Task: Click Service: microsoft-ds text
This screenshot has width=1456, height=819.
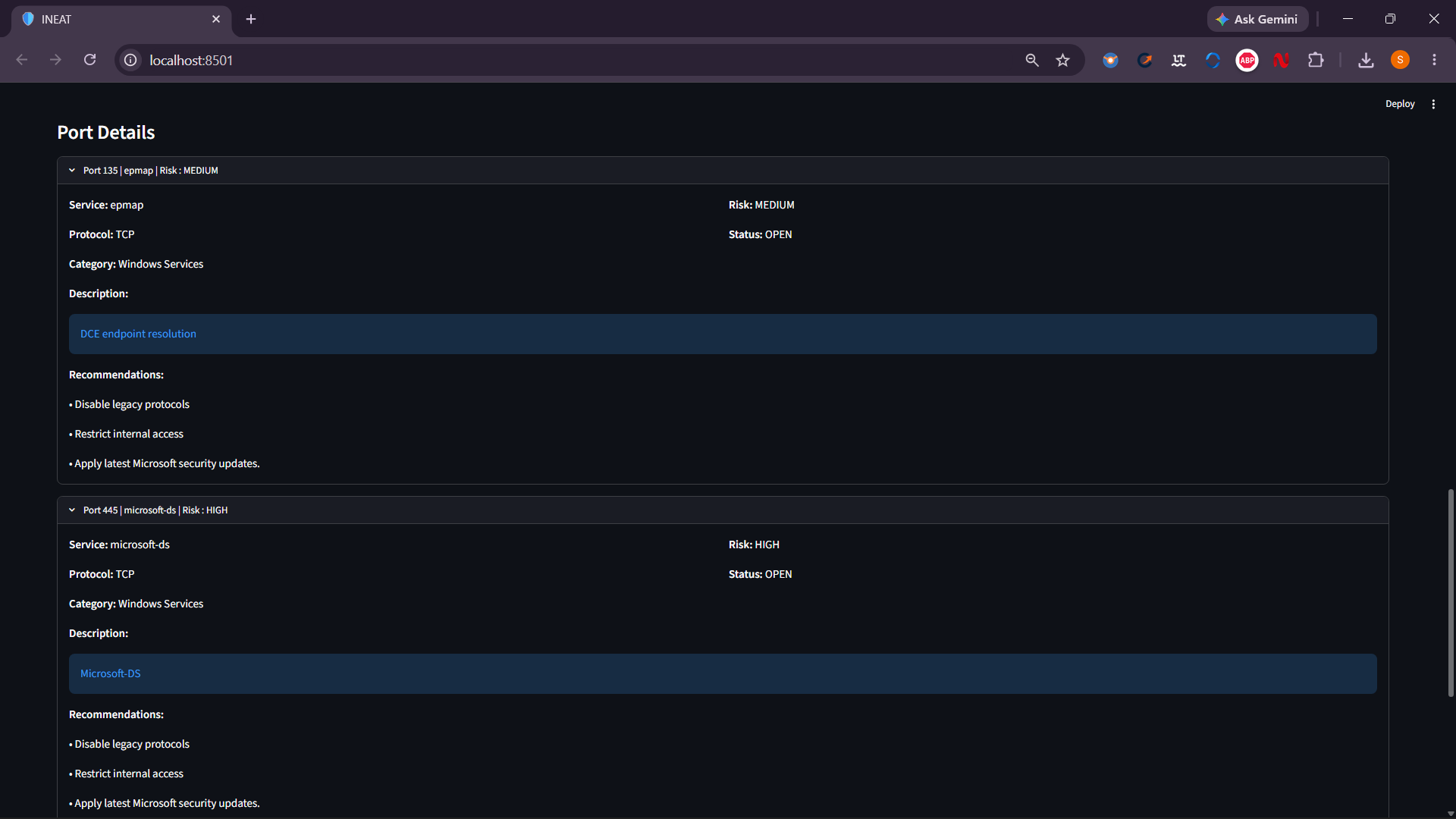Action: (x=119, y=544)
